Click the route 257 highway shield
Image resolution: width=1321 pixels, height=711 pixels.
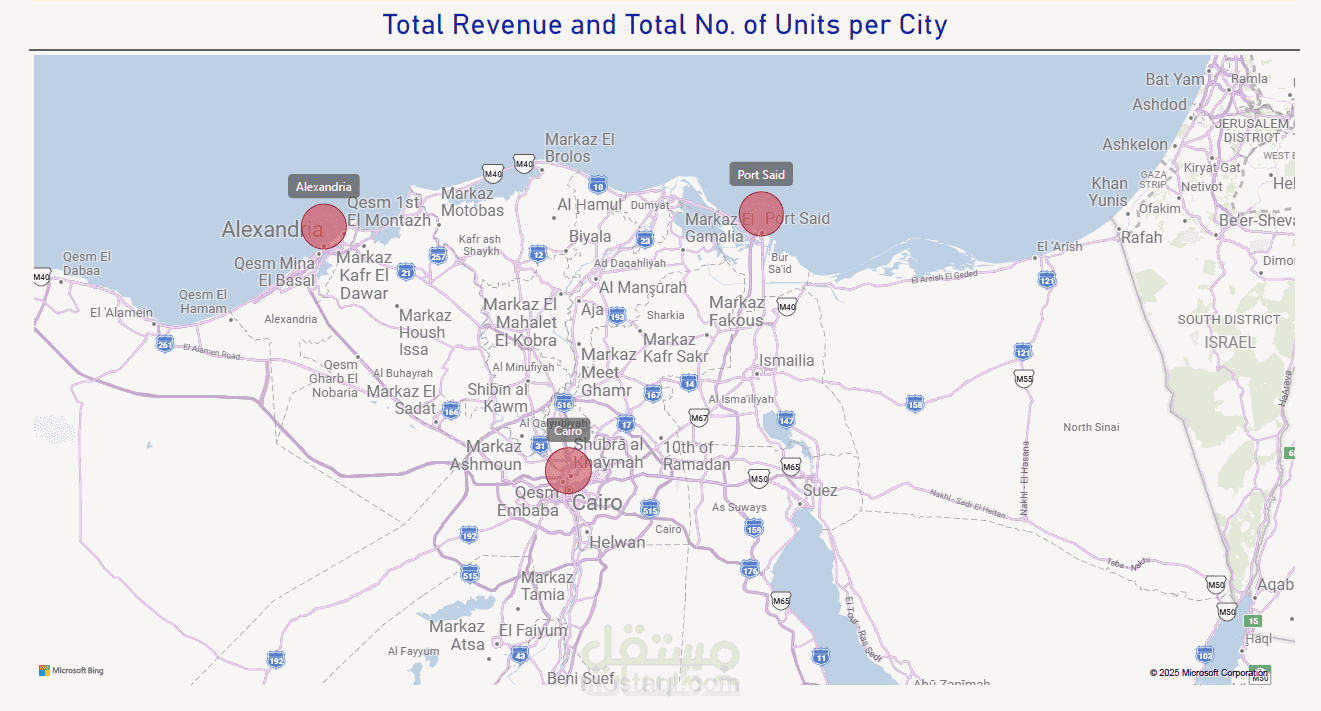[x=437, y=256]
